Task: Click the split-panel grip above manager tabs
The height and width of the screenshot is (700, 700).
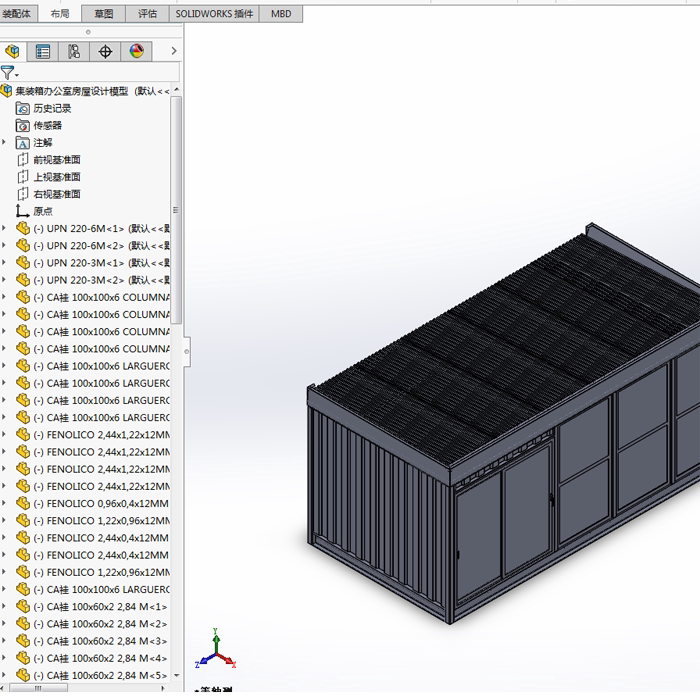Action: (88, 32)
